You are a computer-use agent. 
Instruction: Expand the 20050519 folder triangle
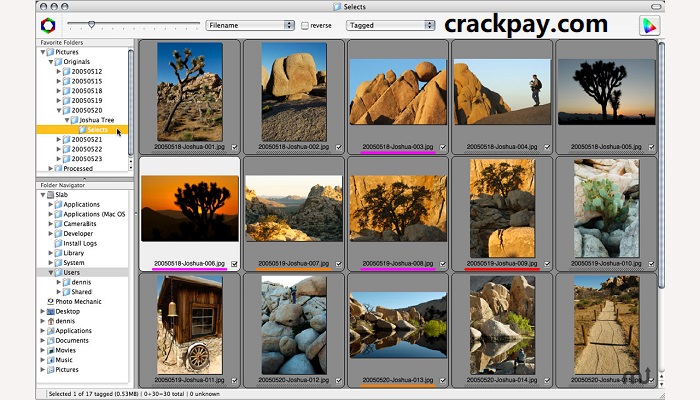pos(58,100)
